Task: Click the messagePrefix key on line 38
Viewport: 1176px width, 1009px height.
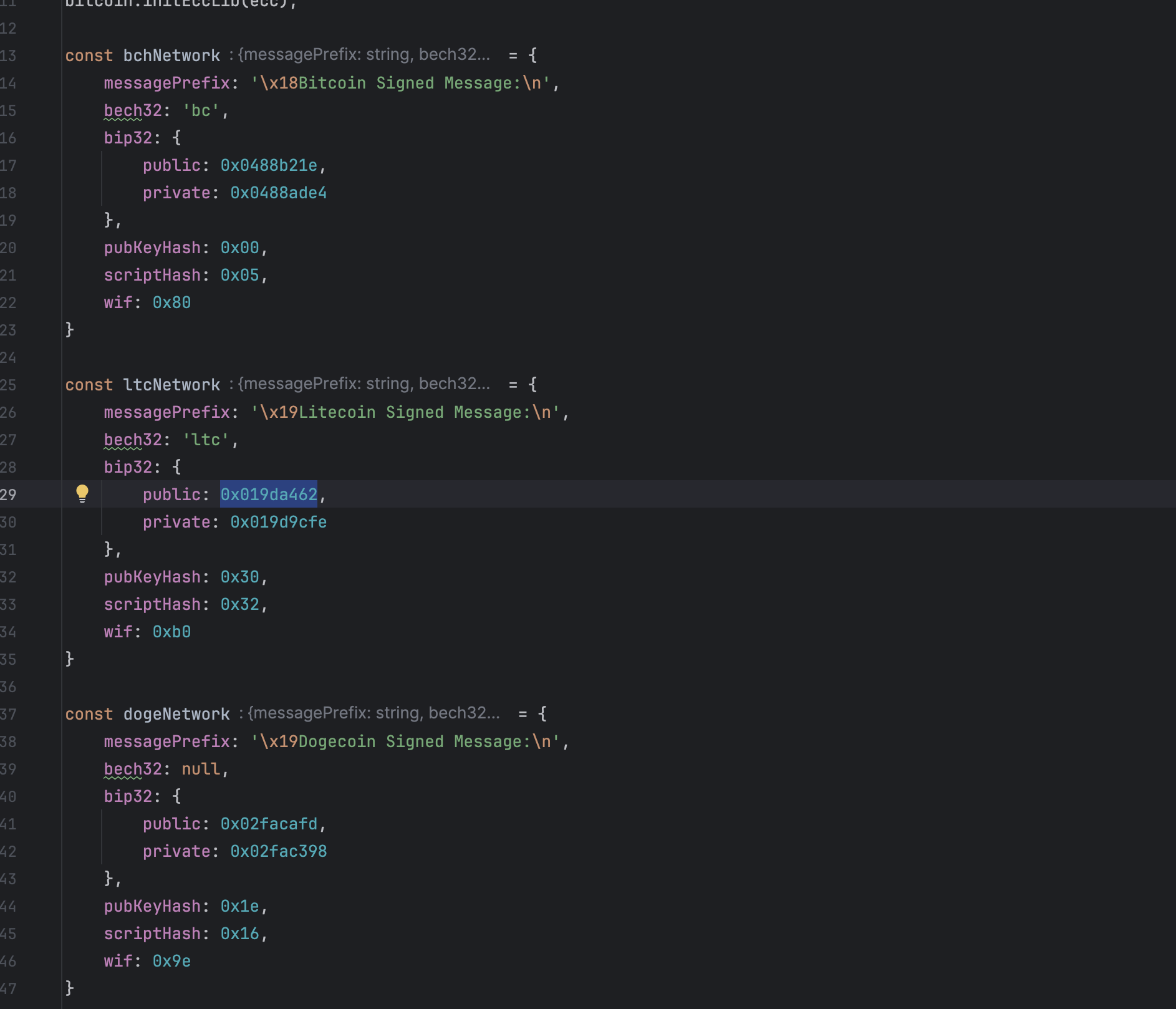Action: [166, 741]
